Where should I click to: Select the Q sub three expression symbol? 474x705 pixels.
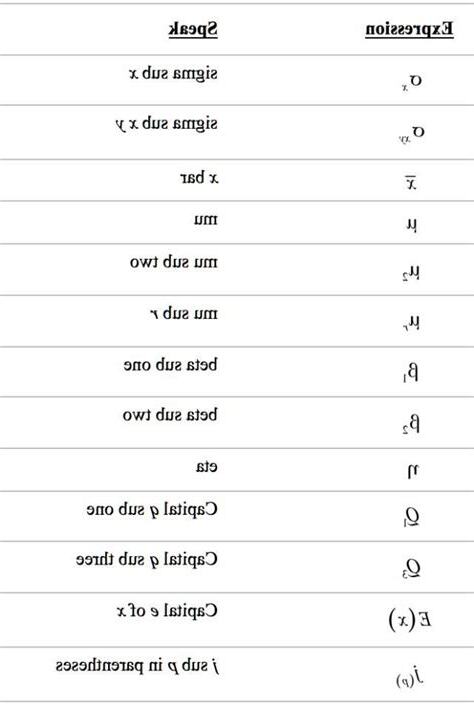(411, 568)
